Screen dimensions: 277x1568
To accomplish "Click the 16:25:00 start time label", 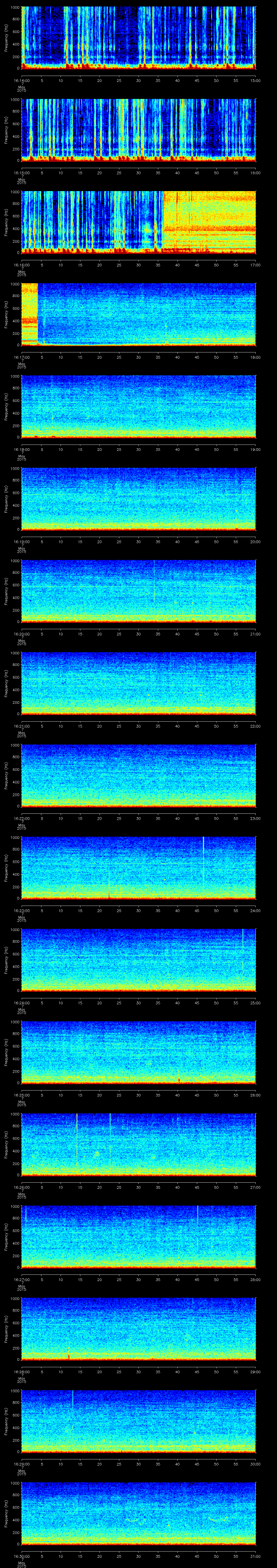I will coord(21,1095).
